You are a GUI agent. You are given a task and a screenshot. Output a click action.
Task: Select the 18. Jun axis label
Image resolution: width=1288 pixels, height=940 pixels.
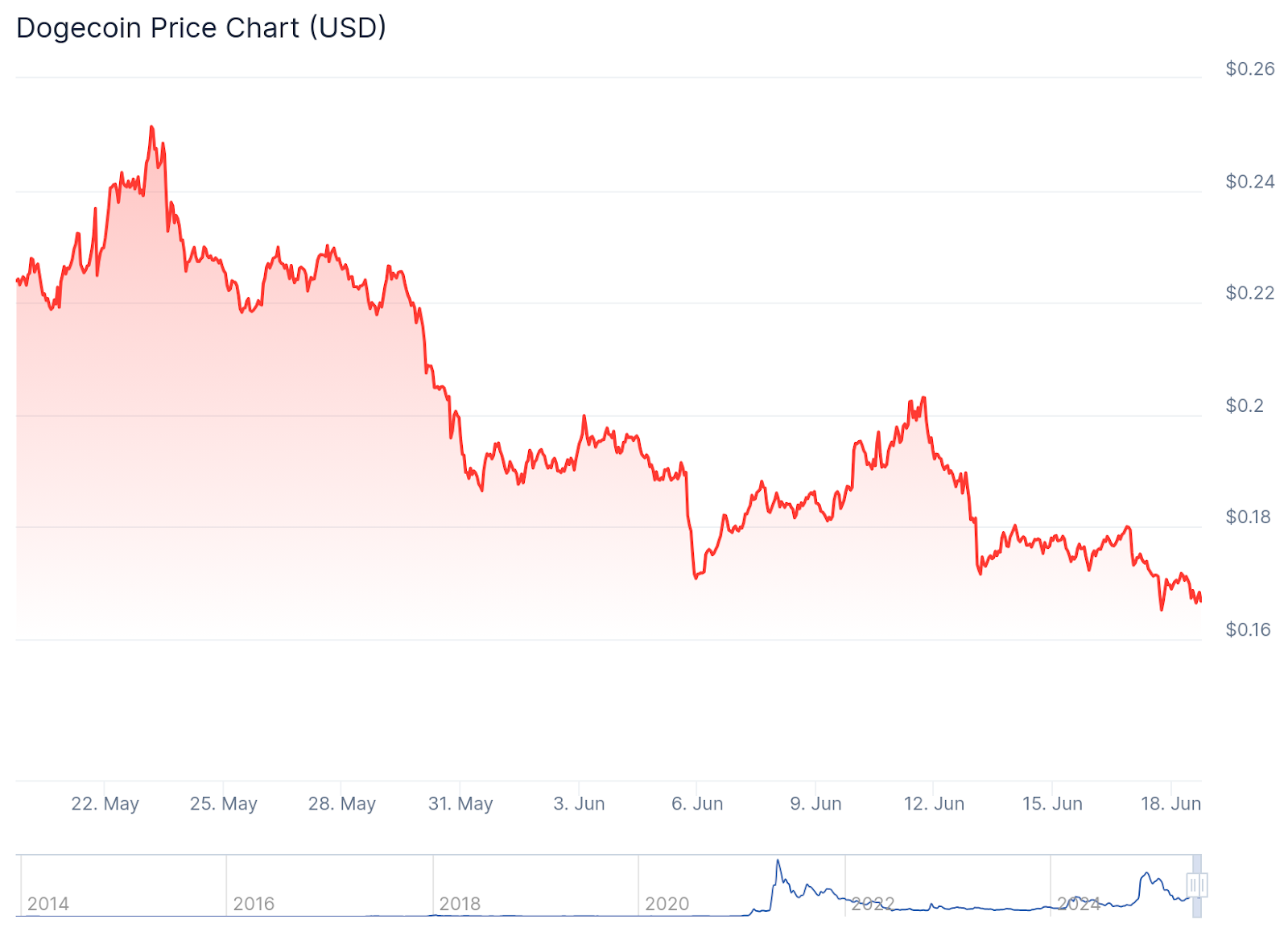click(x=1170, y=803)
